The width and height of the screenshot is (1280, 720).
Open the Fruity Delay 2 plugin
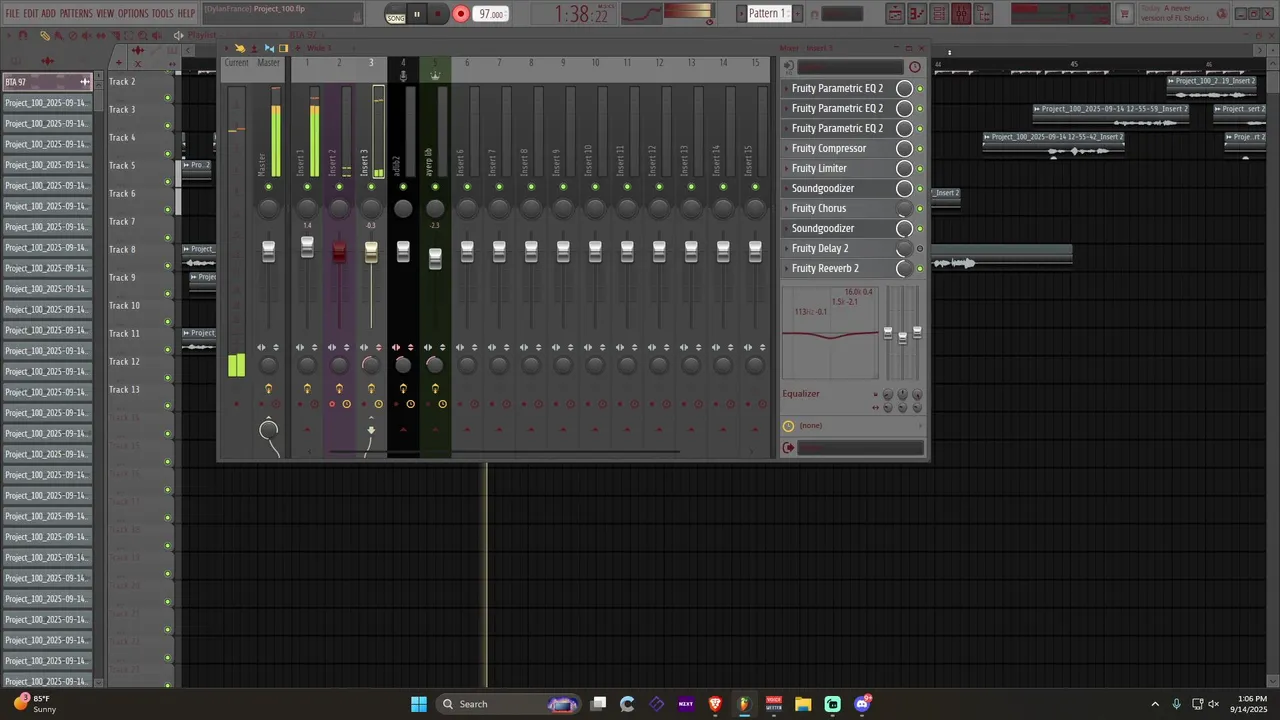[x=820, y=248]
